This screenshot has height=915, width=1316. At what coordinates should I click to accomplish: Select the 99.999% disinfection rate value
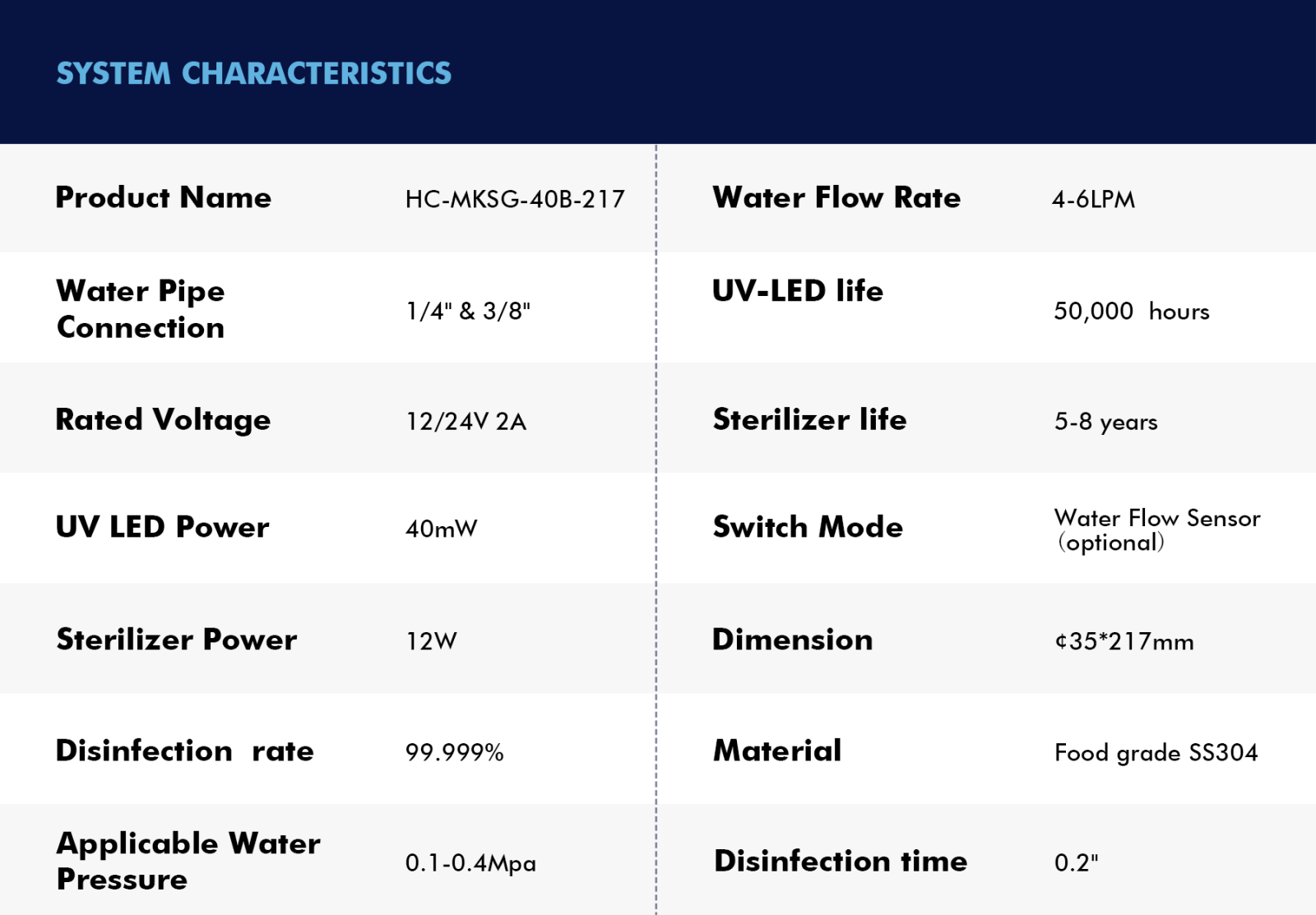pyautogui.click(x=454, y=753)
